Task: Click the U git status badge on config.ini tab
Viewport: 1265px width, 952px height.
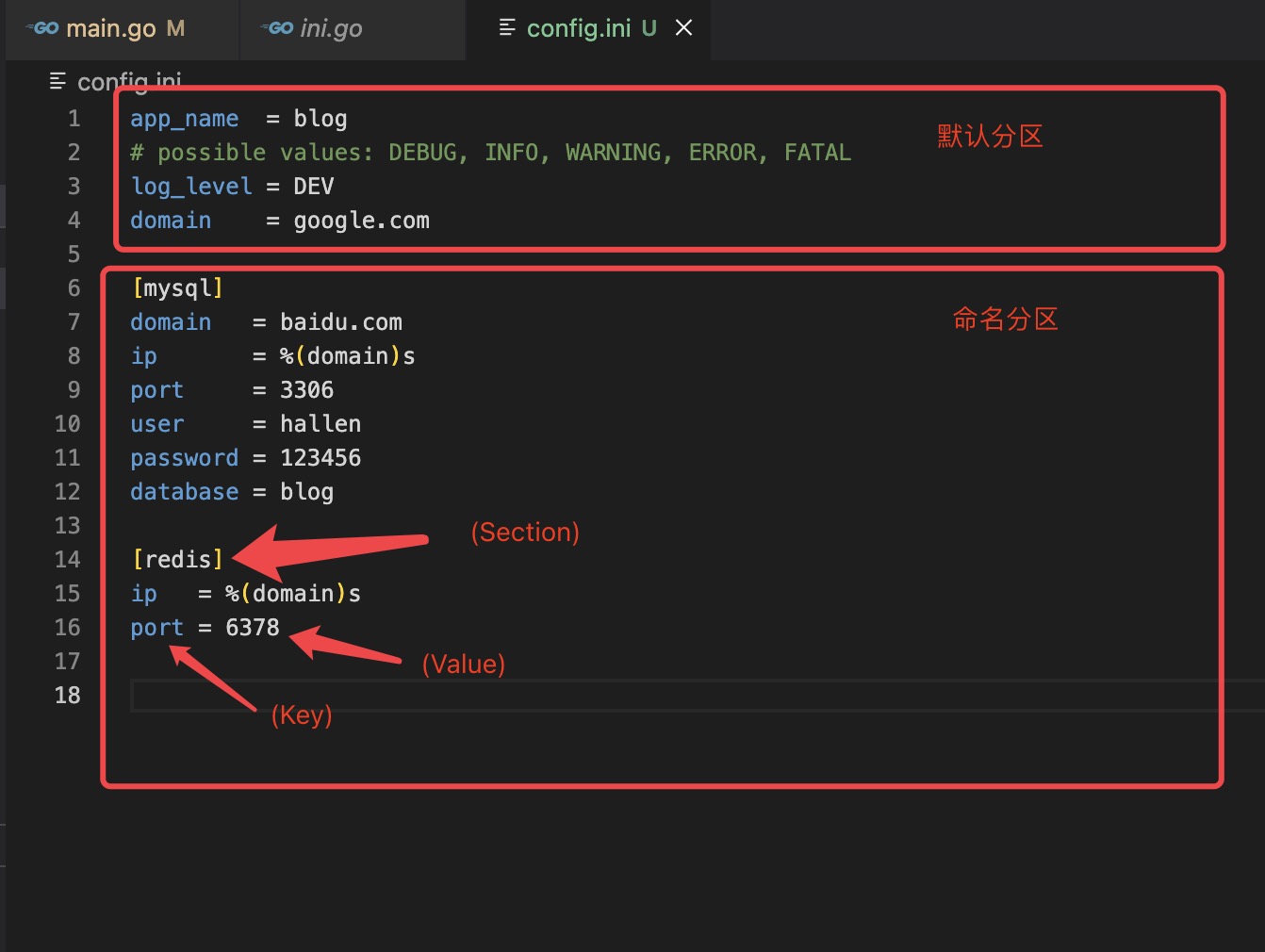Action: (649, 28)
